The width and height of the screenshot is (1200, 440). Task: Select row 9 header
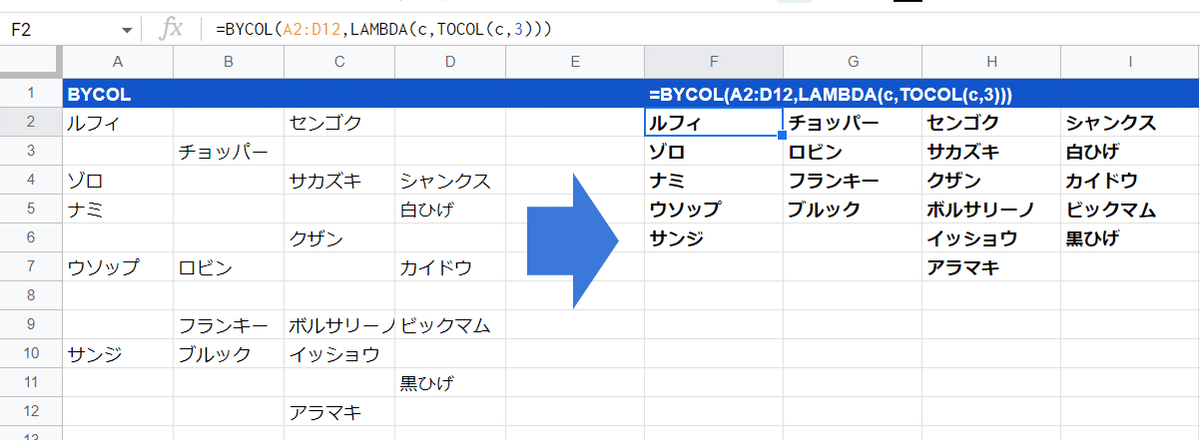tap(31, 326)
